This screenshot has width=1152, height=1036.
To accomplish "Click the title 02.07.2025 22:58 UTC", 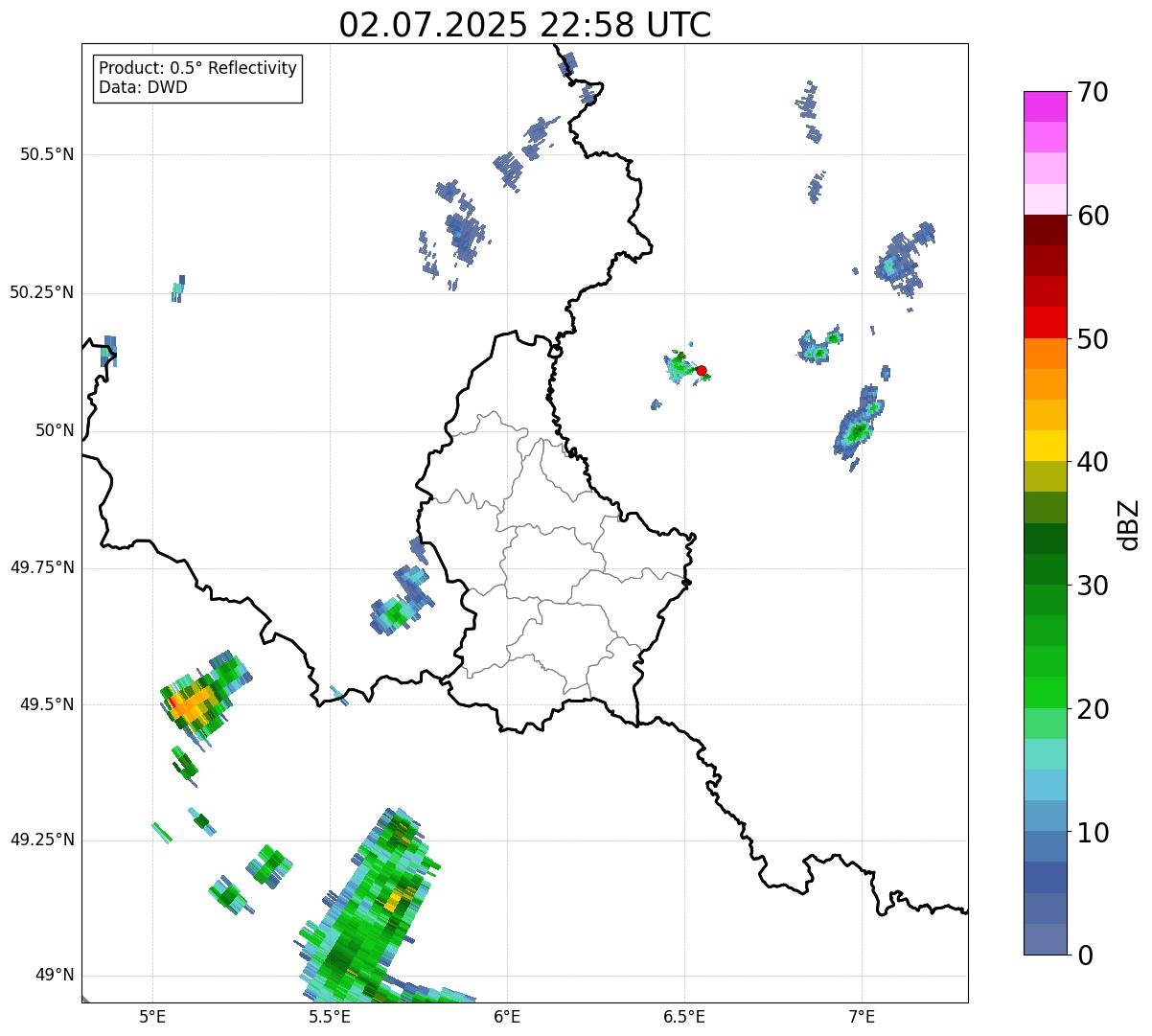I will [525, 25].
